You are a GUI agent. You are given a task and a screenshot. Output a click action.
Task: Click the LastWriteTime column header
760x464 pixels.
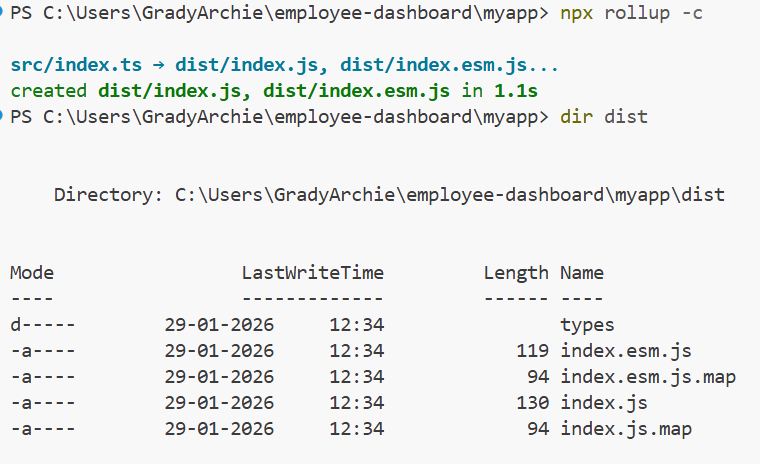312,273
